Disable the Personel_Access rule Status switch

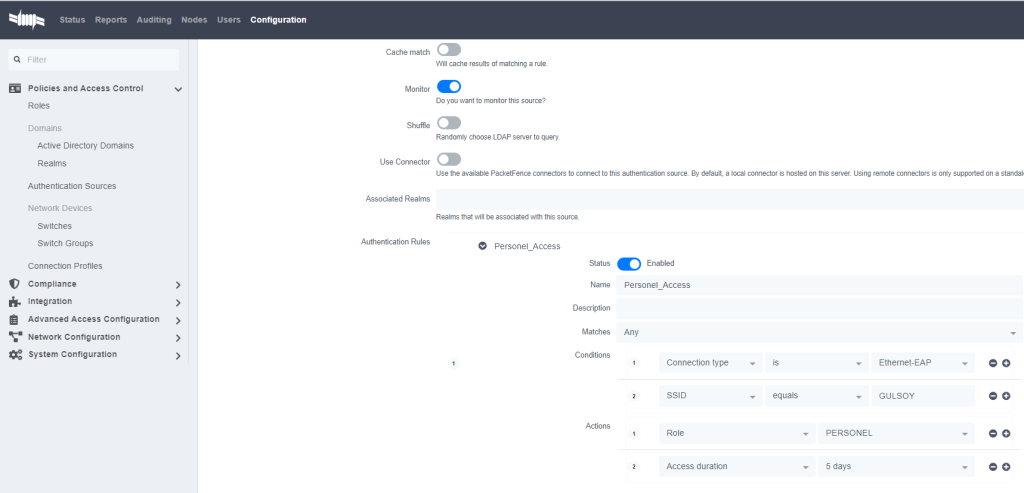(x=629, y=264)
